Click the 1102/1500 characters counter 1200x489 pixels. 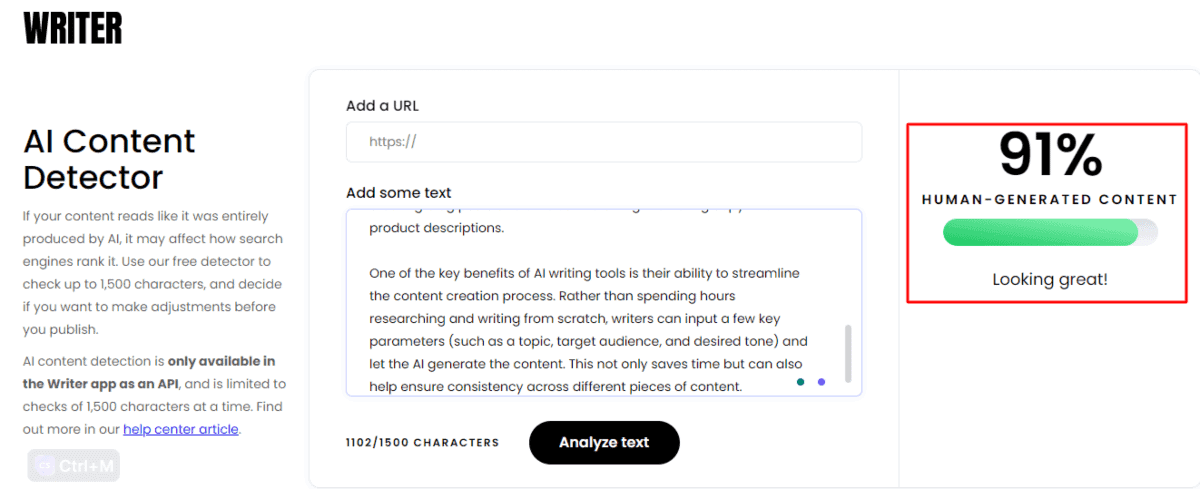422,442
